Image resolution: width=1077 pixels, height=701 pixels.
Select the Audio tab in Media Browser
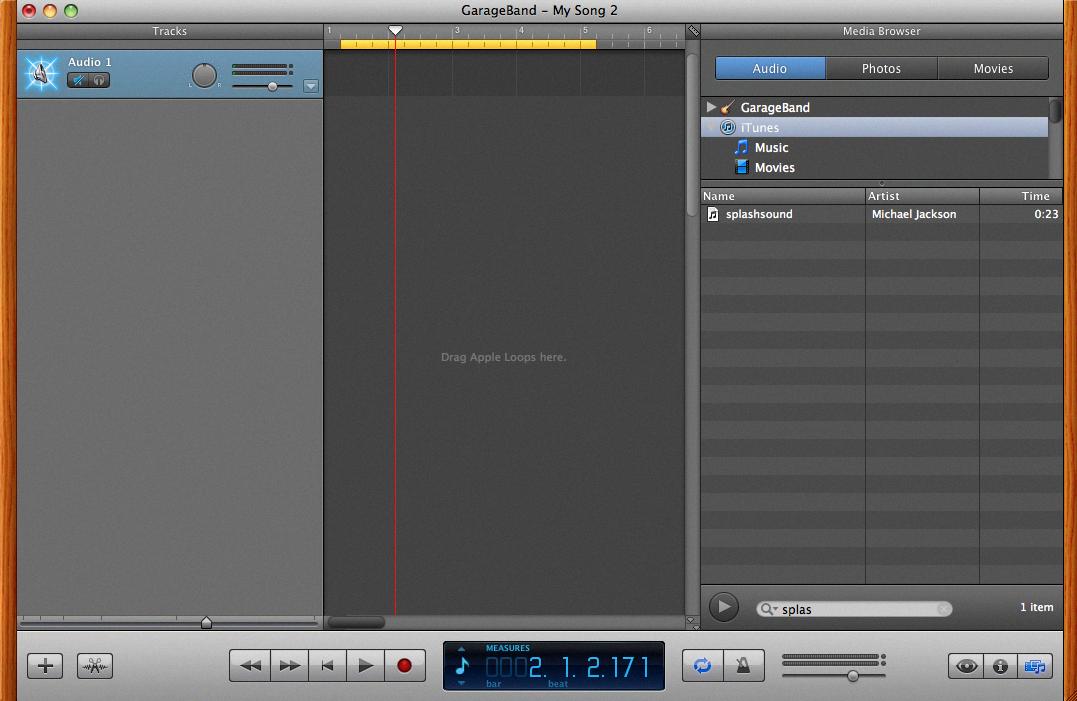coord(770,69)
